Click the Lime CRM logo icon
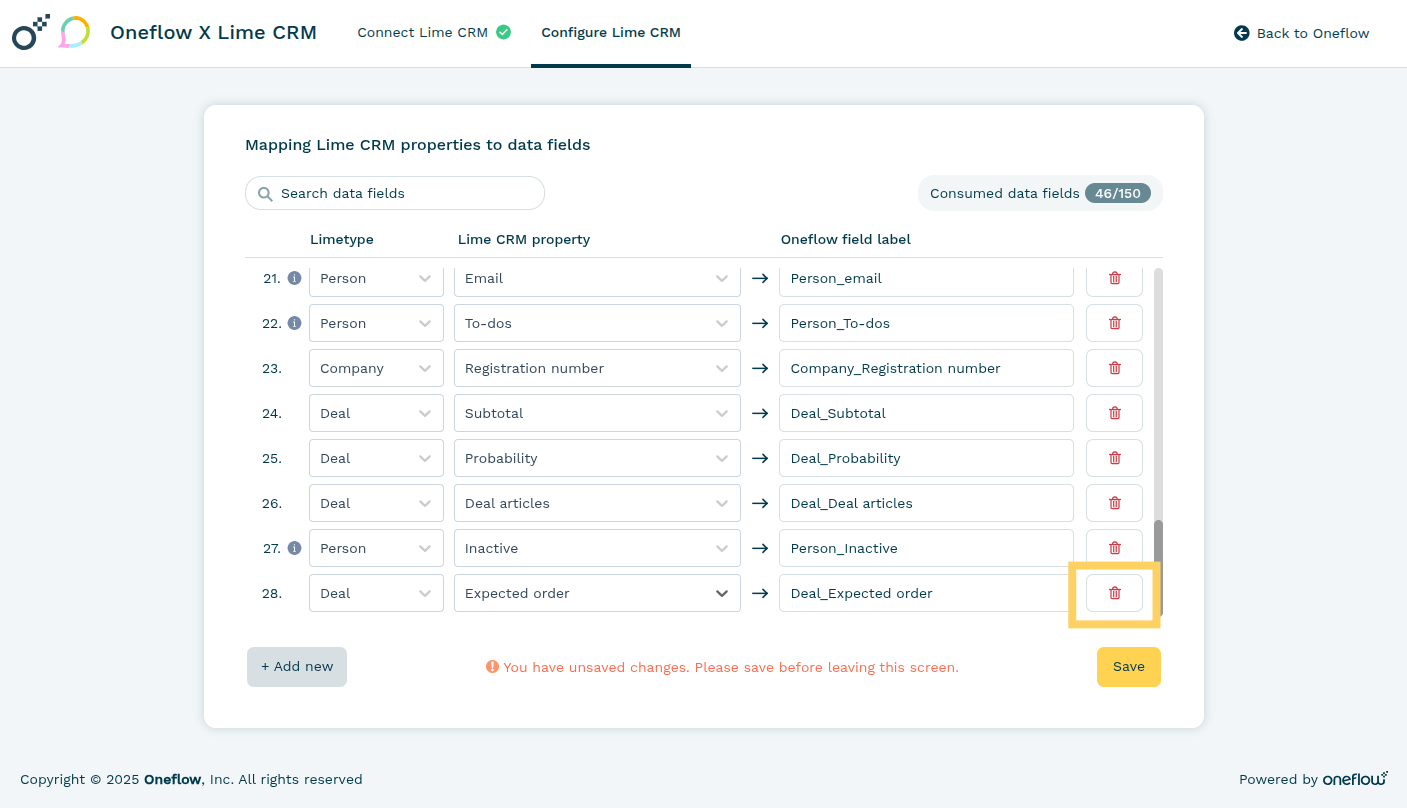Viewport: 1407px width, 808px height. [74, 33]
